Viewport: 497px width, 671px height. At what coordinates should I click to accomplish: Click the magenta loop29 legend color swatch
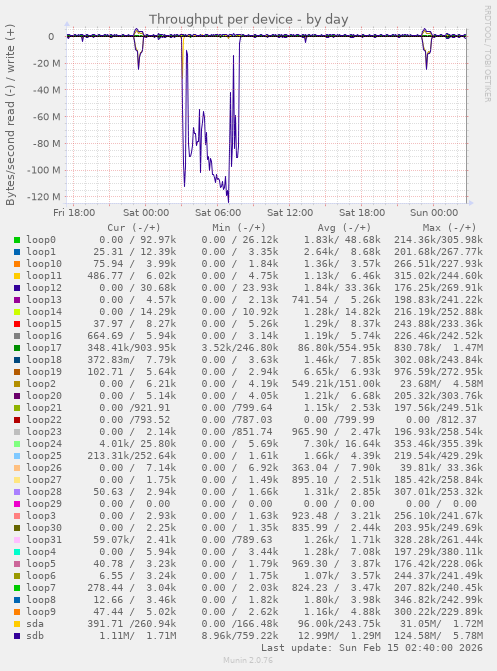(17, 504)
